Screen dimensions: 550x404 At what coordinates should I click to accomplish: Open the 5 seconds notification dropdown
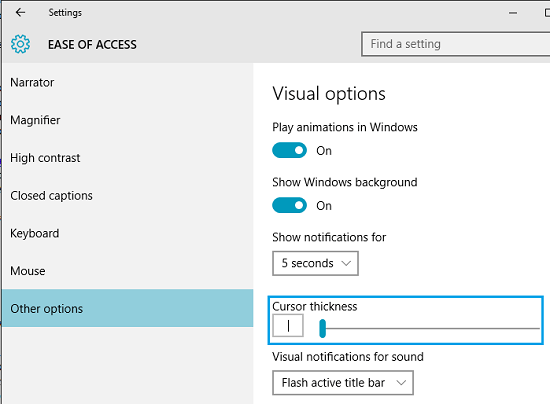point(315,263)
